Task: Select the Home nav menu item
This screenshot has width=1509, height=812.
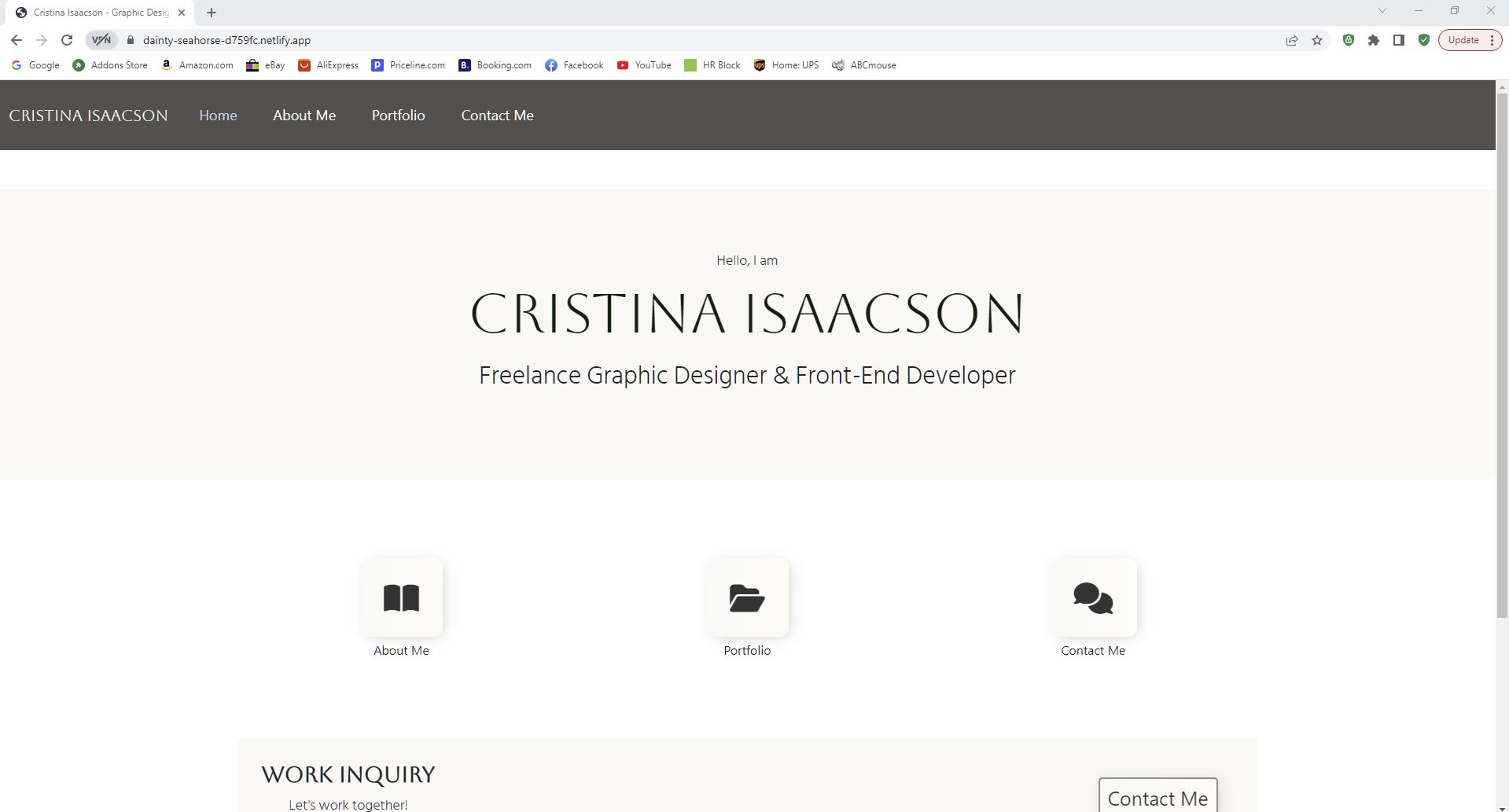Action: click(x=218, y=116)
